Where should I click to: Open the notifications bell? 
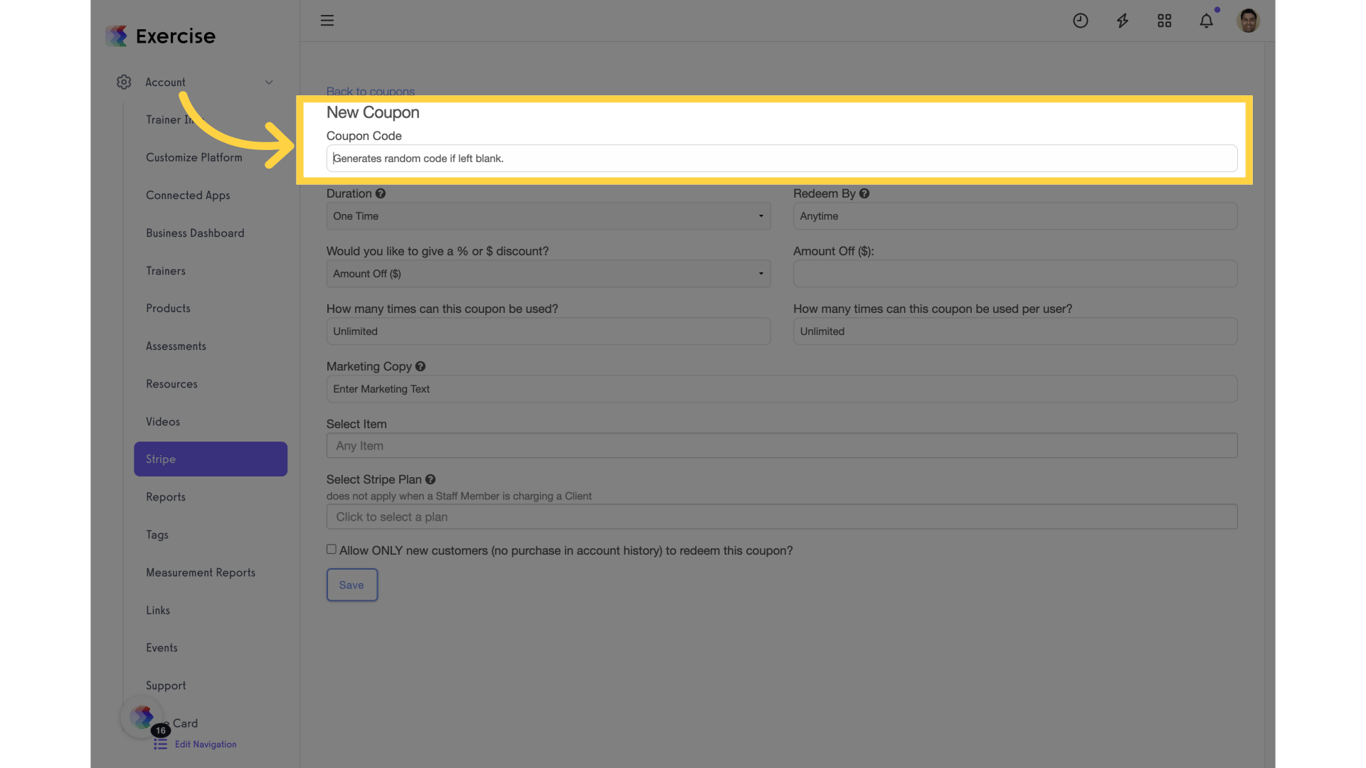point(1206,20)
